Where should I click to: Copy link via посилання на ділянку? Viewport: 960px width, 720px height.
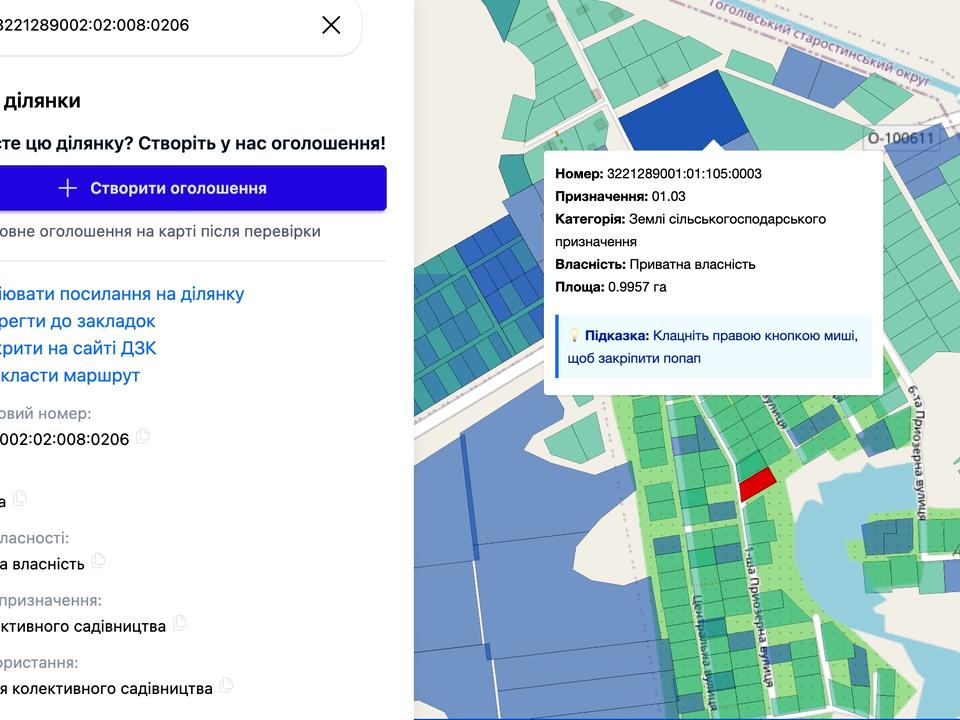[x=121, y=294]
